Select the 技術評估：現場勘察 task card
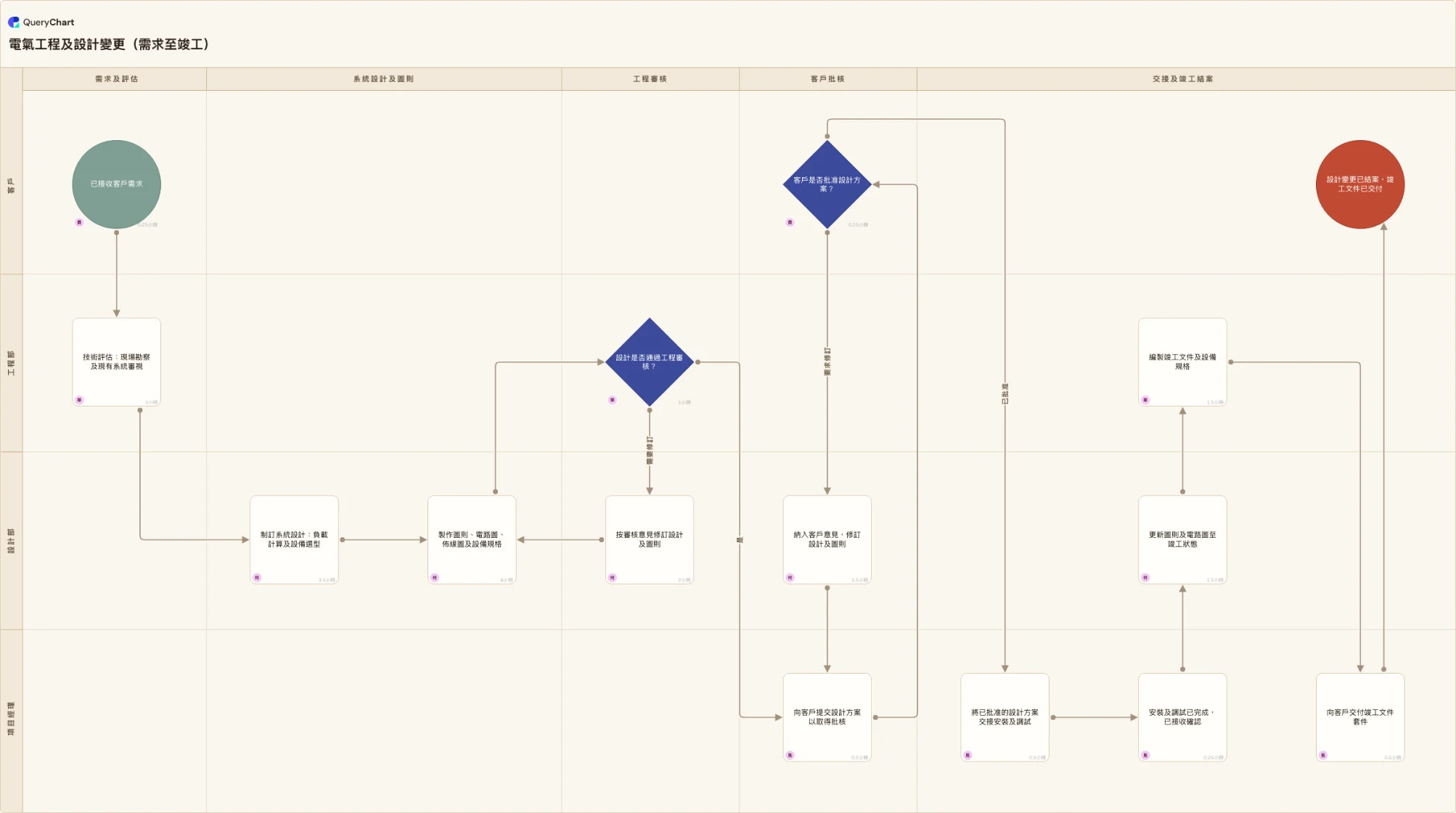 116,362
